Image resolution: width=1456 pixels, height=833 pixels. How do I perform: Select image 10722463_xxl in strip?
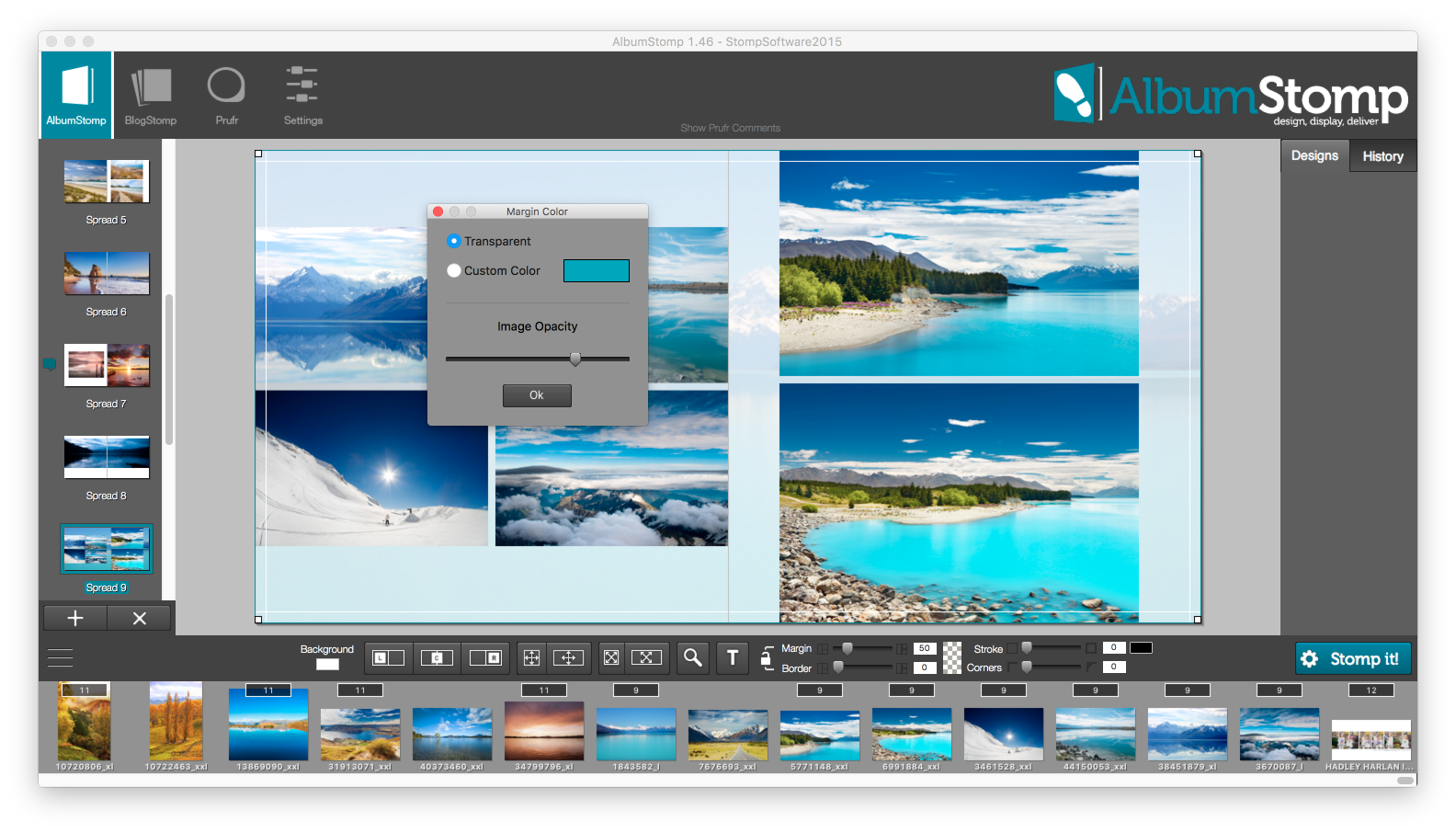click(x=176, y=722)
